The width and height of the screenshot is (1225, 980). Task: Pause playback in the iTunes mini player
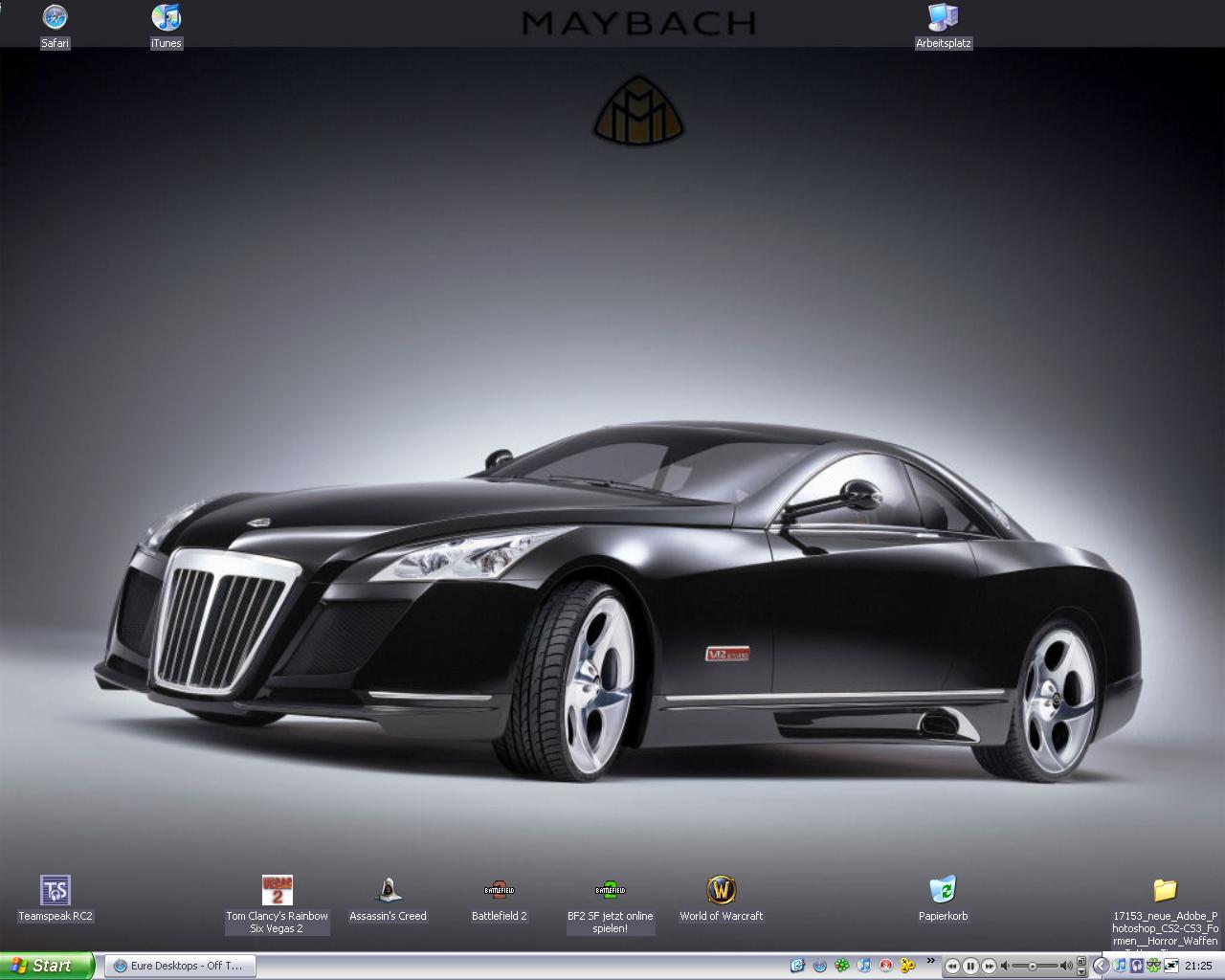(970, 967)
